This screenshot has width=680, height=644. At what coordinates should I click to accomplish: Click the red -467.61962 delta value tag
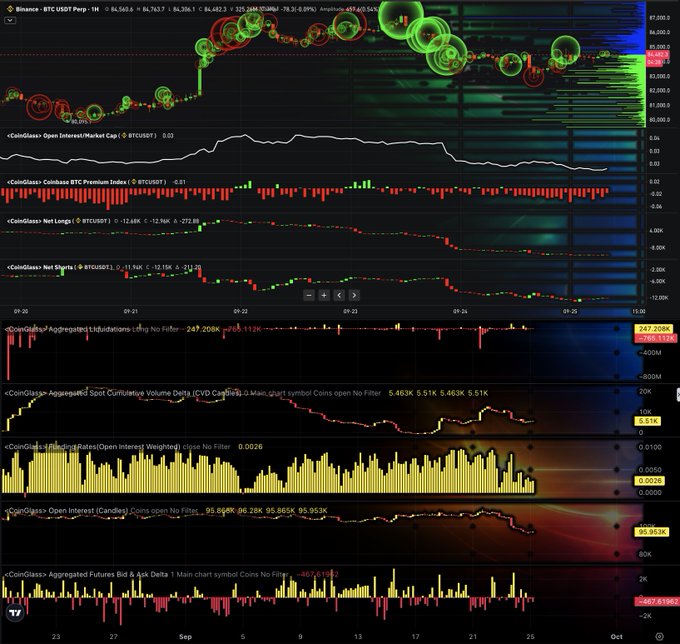(657, 602)
